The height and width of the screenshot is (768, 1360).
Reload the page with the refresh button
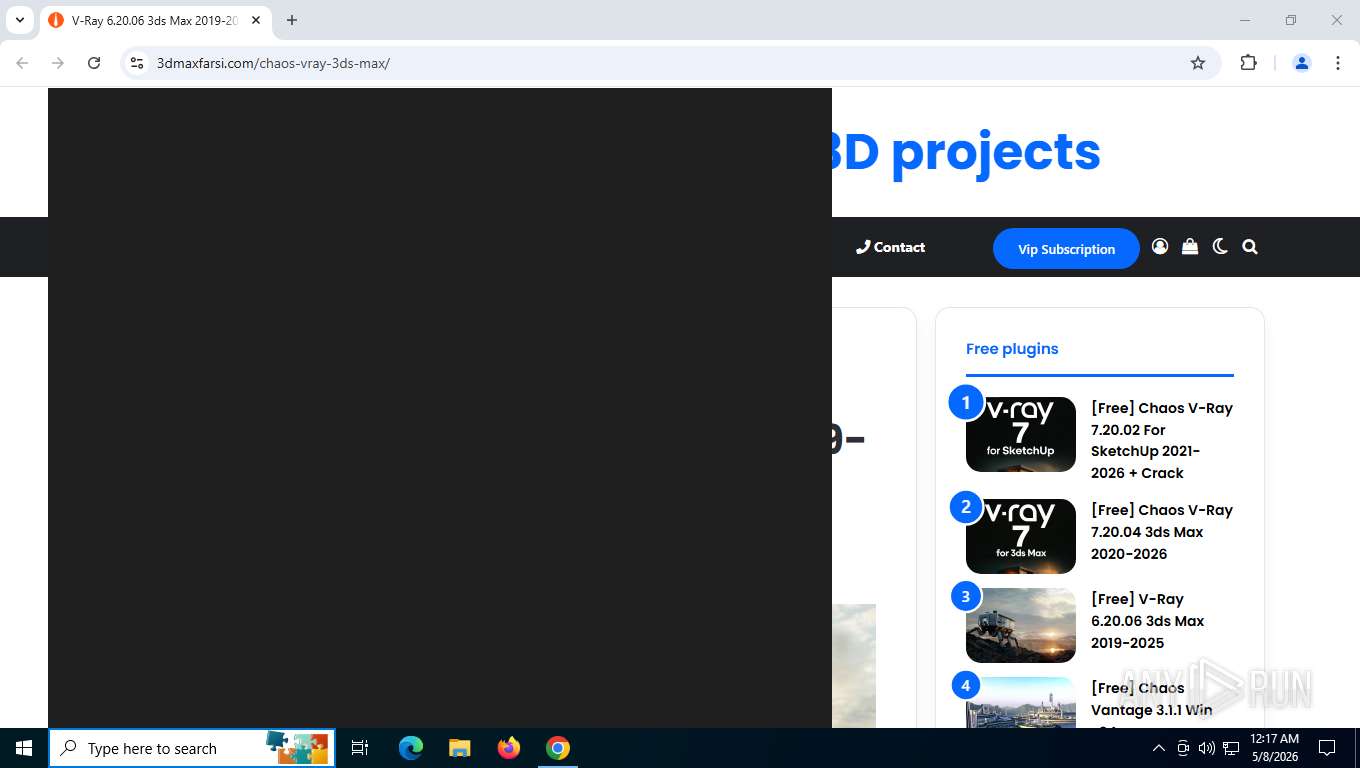pyautogui.click(x=94, y=63)
